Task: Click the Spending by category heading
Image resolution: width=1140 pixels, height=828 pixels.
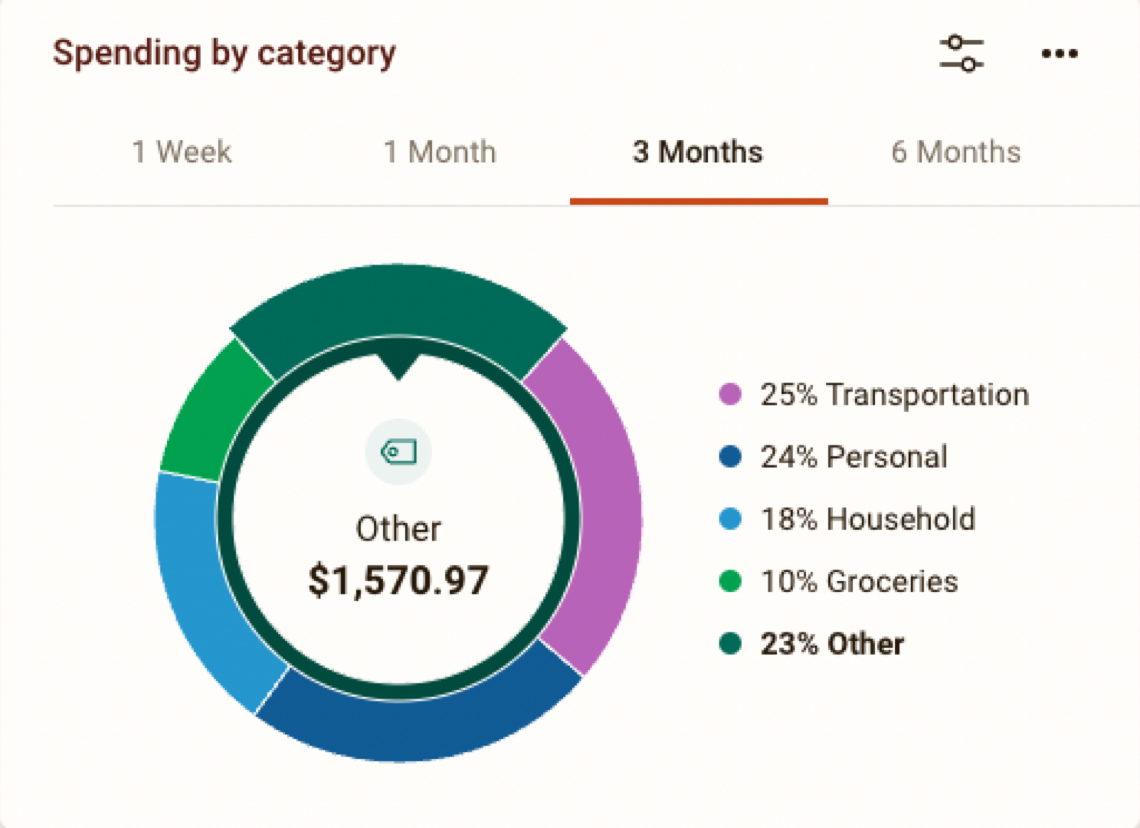Action: [x=224, y=53]
